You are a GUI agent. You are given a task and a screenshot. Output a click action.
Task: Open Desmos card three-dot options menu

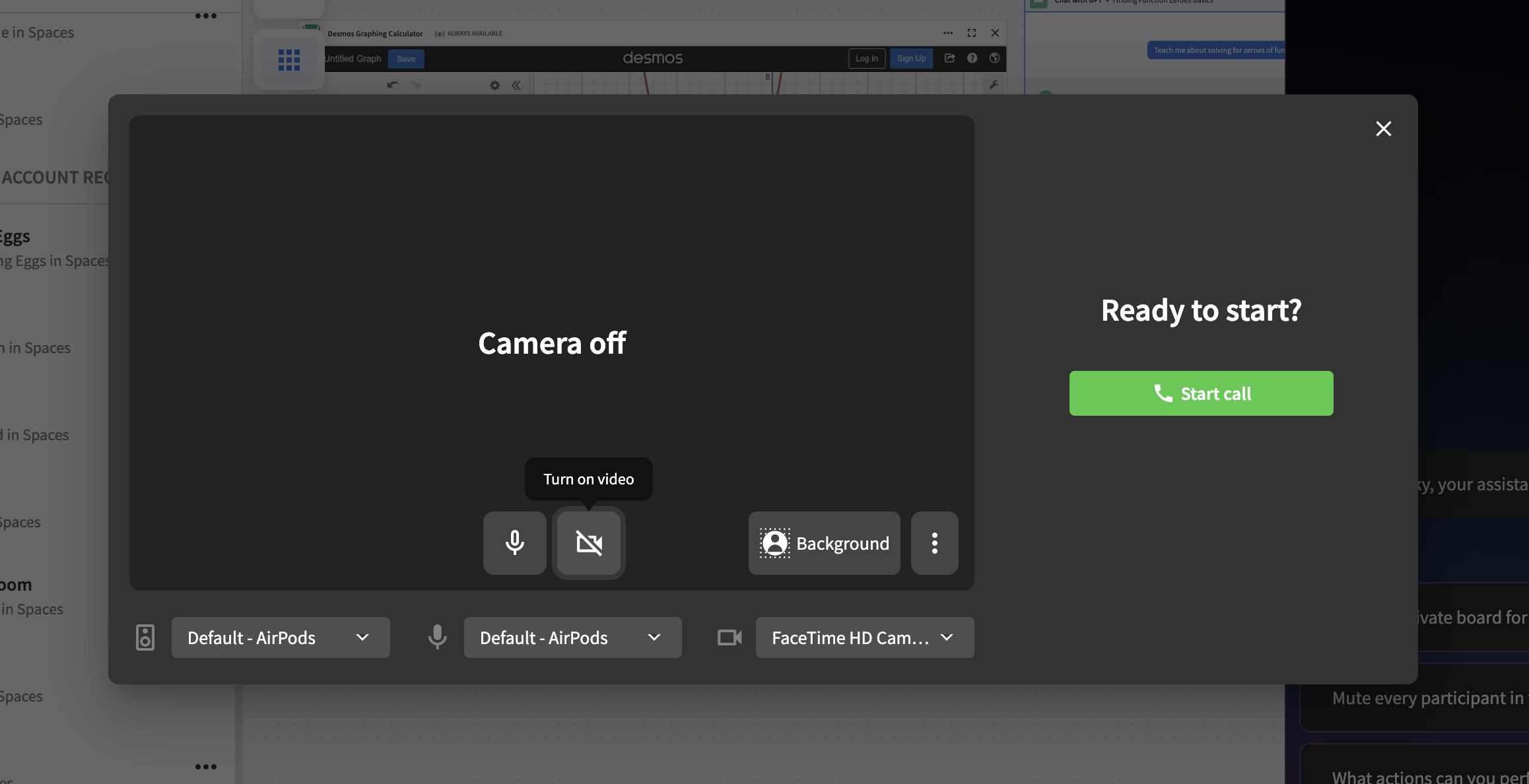click(947, 33)
